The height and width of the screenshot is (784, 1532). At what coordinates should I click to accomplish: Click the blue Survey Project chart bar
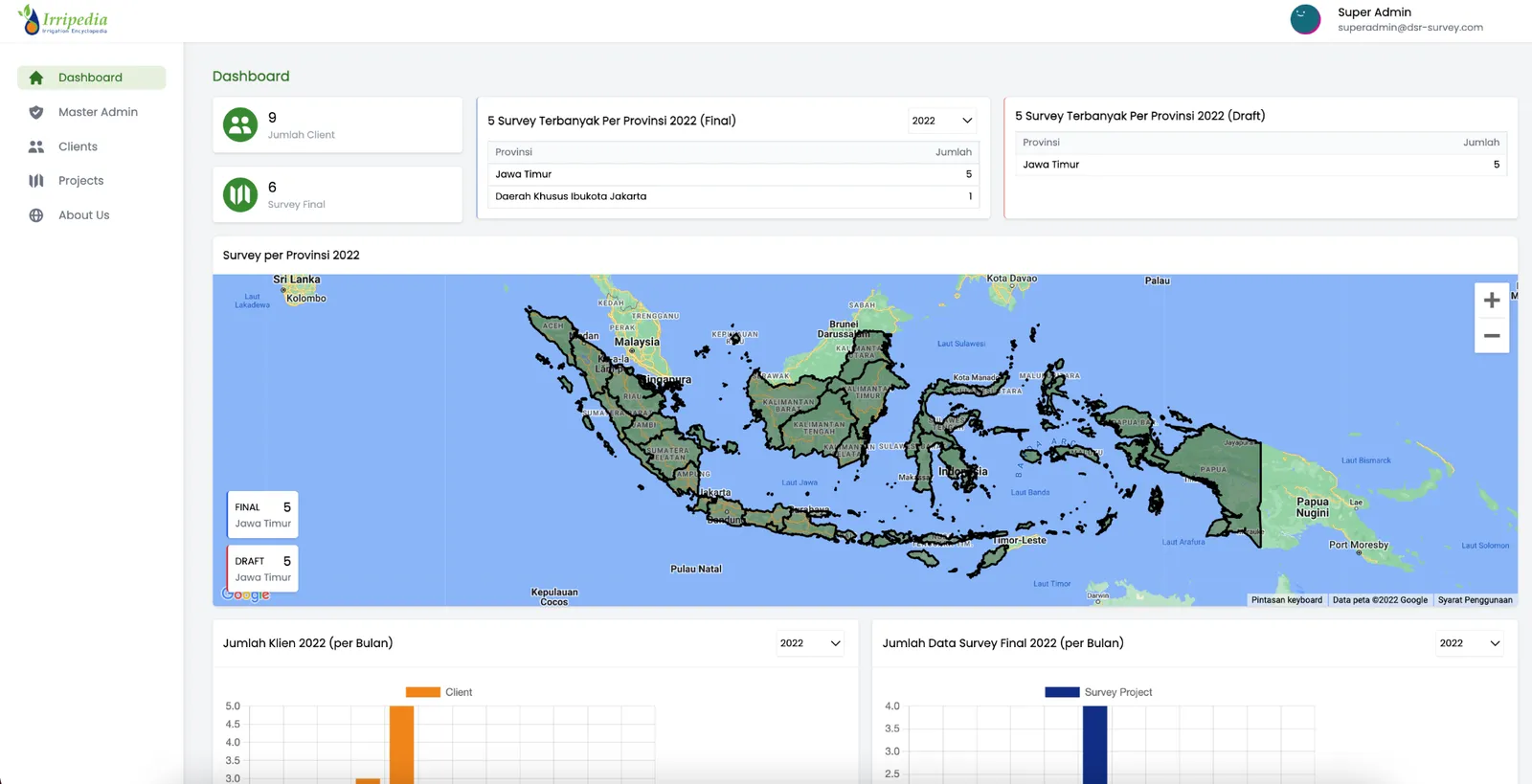coord(1094,745)
